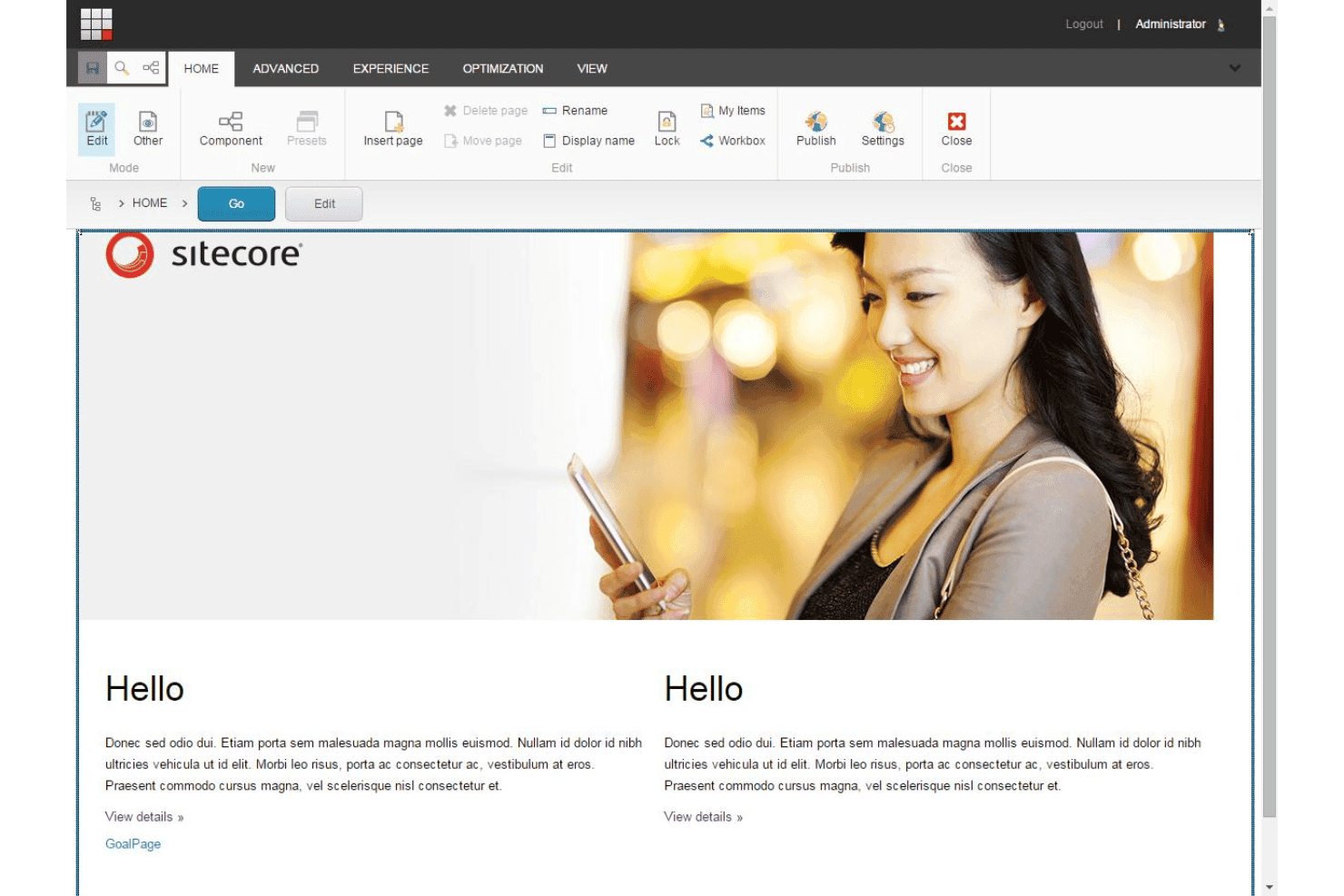Click the page vertical scrollbar
The width and height of the screenshot is (1344, 896).
(x=1269, y=418)
